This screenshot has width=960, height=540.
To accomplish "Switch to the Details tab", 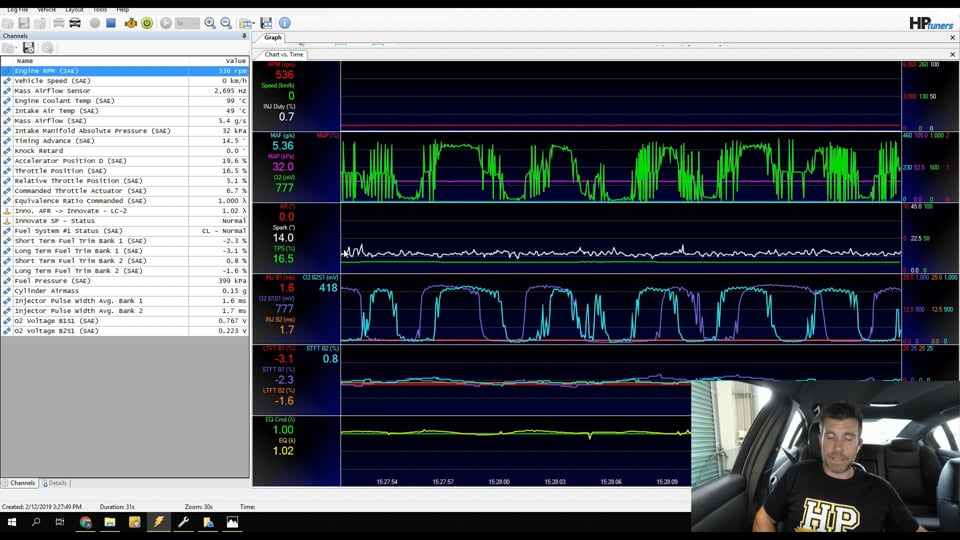I will pos(54,483).
